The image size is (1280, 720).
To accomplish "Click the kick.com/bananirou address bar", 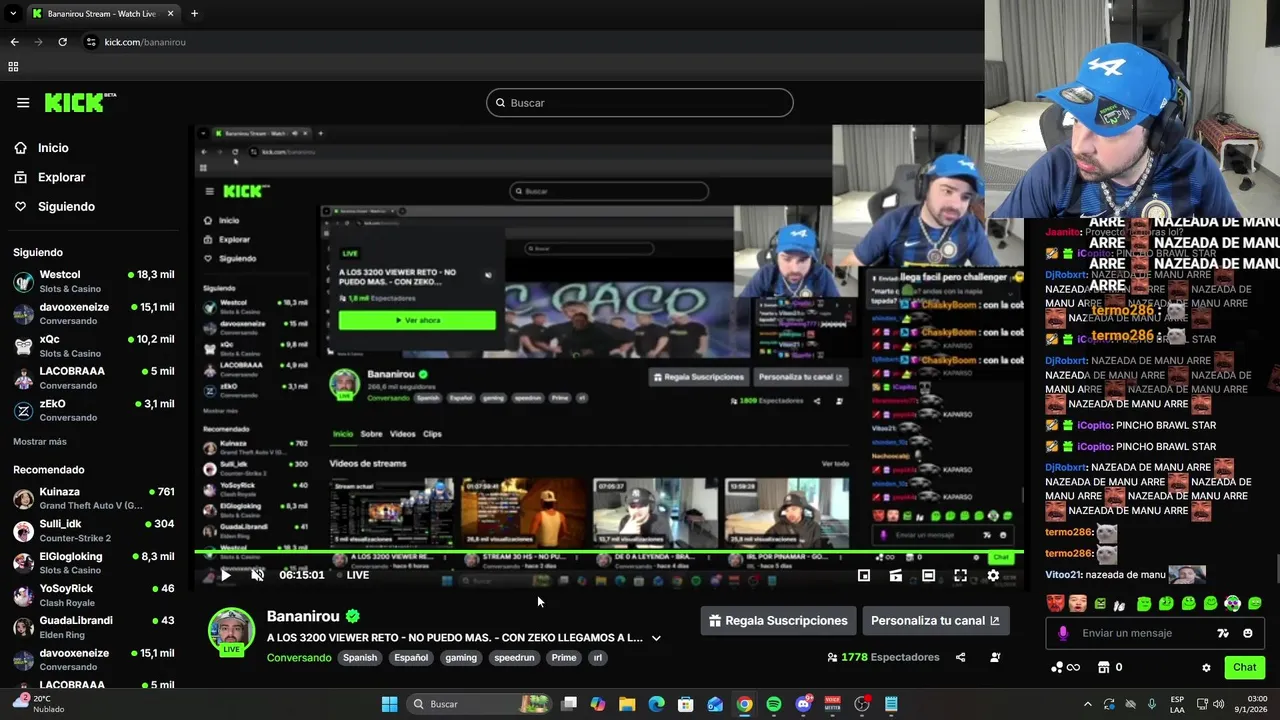I will coord(145,42).
